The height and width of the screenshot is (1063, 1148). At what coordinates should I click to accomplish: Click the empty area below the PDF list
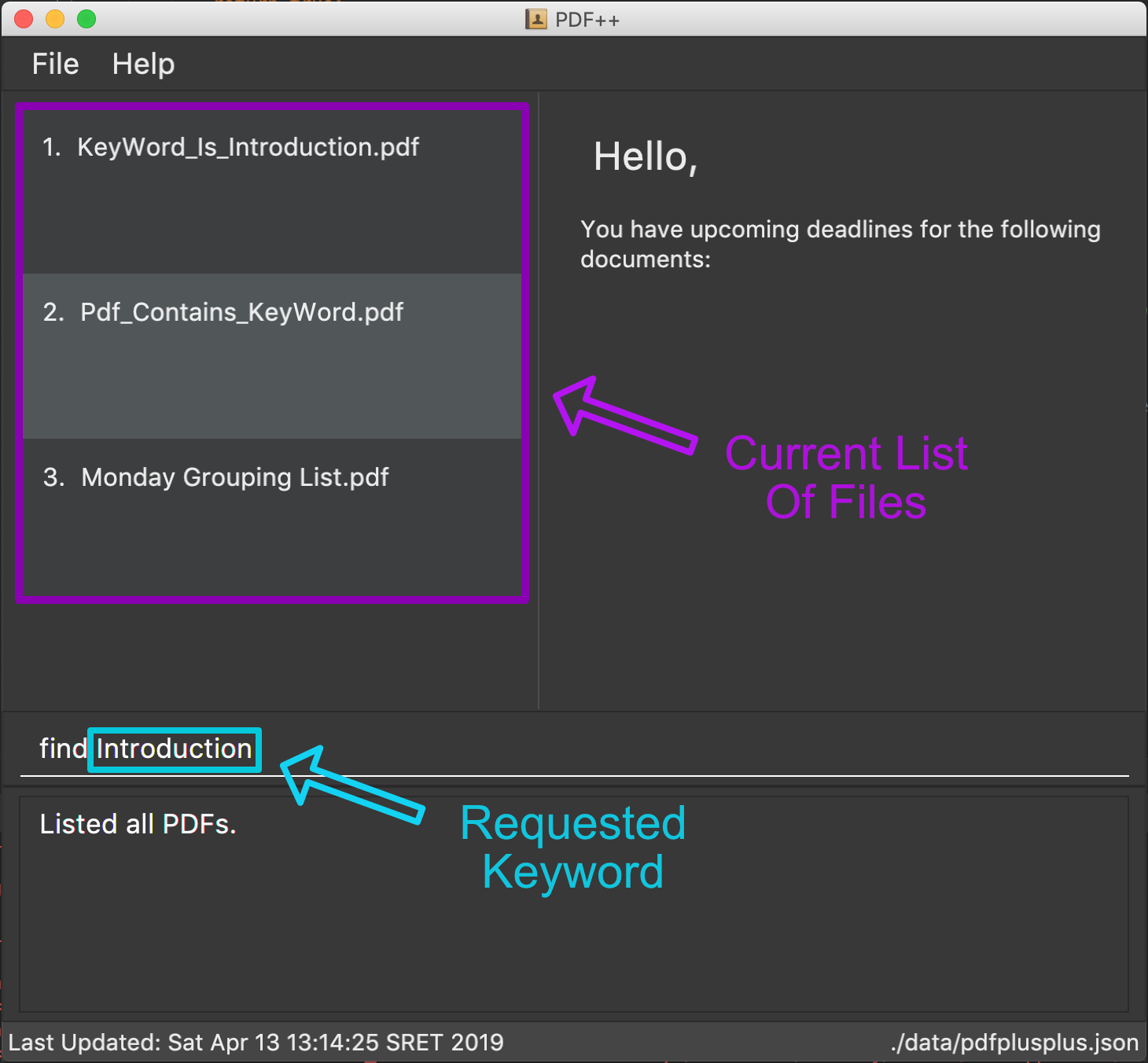coord(272,656)
